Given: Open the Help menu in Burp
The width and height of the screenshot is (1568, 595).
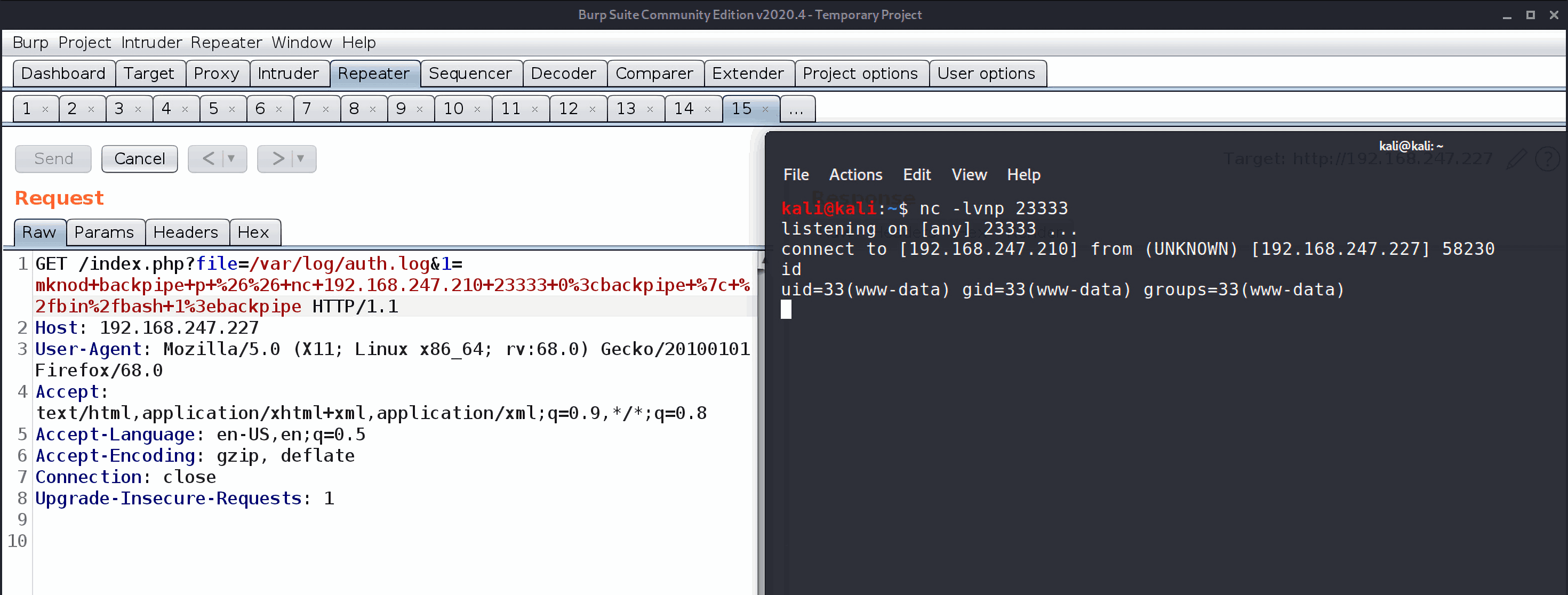Looking at the screenshot, I should pos(359,43).
